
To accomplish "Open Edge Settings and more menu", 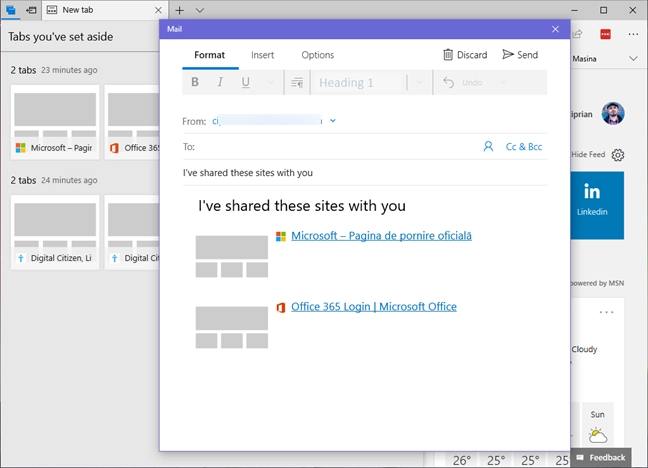I will [633, 34].
